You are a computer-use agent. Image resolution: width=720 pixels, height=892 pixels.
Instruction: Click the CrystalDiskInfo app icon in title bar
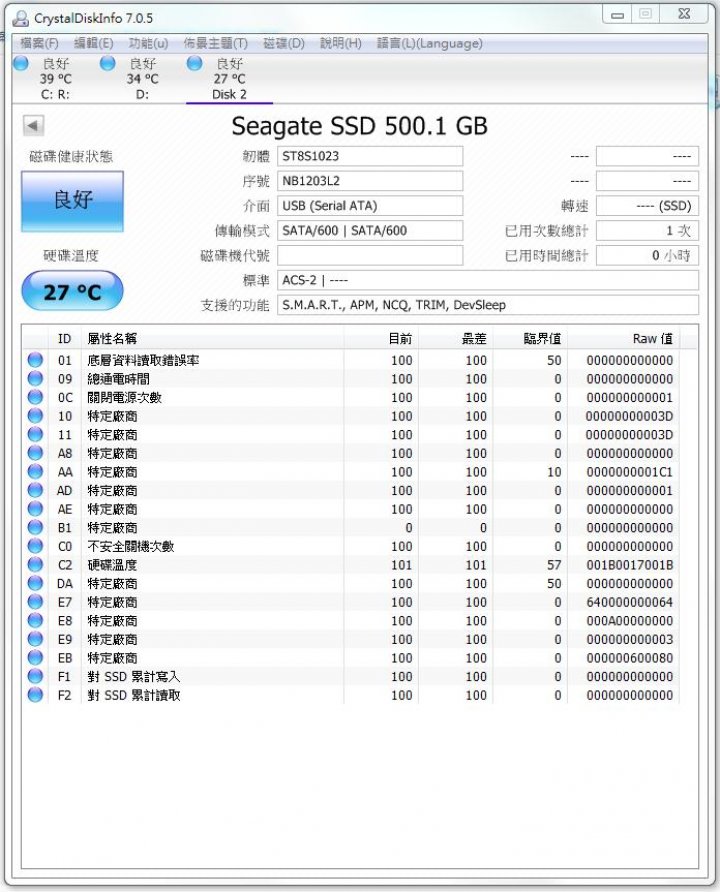21,18
